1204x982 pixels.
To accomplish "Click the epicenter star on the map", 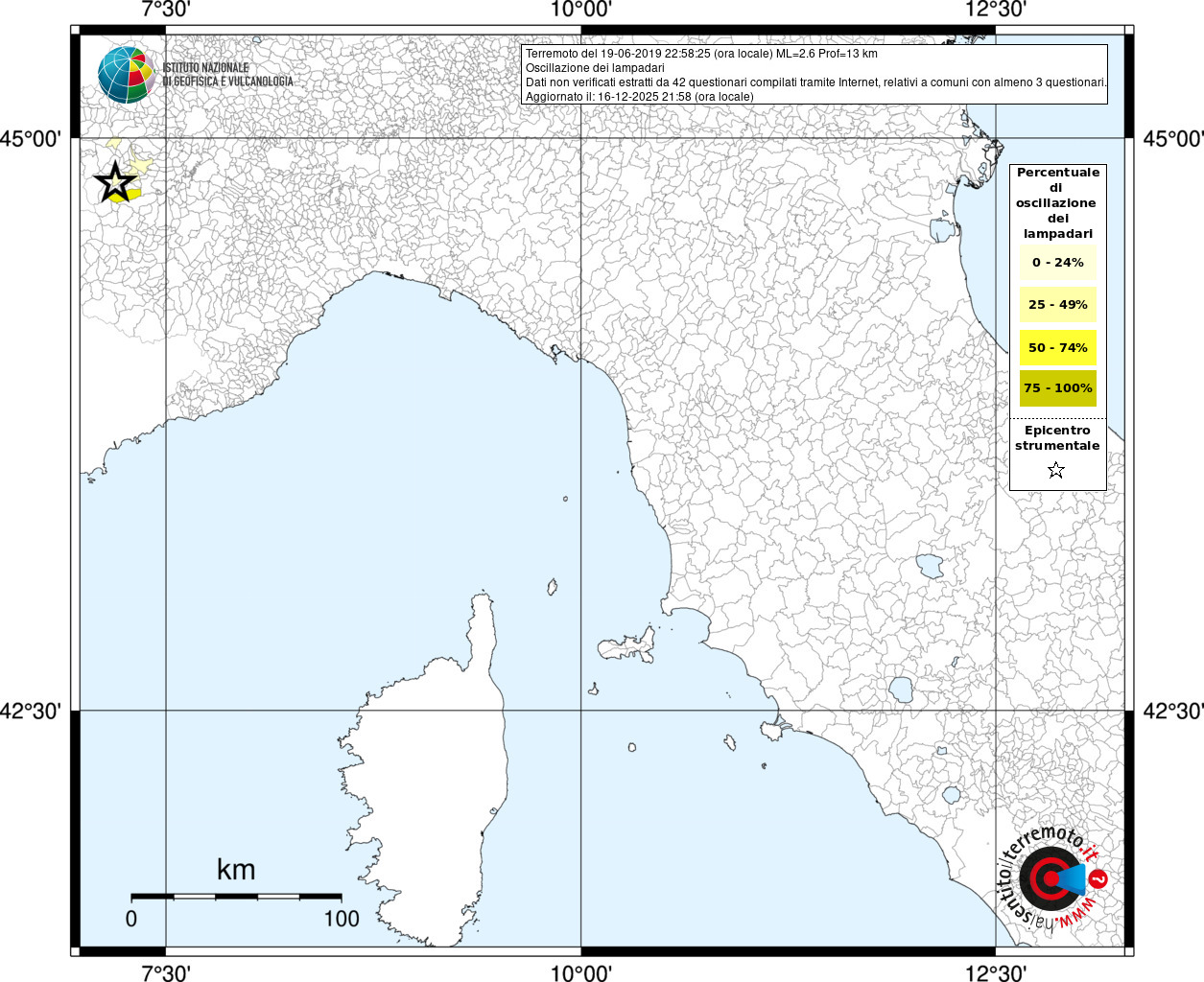I will pyautogui.click(x=115, y=182).
